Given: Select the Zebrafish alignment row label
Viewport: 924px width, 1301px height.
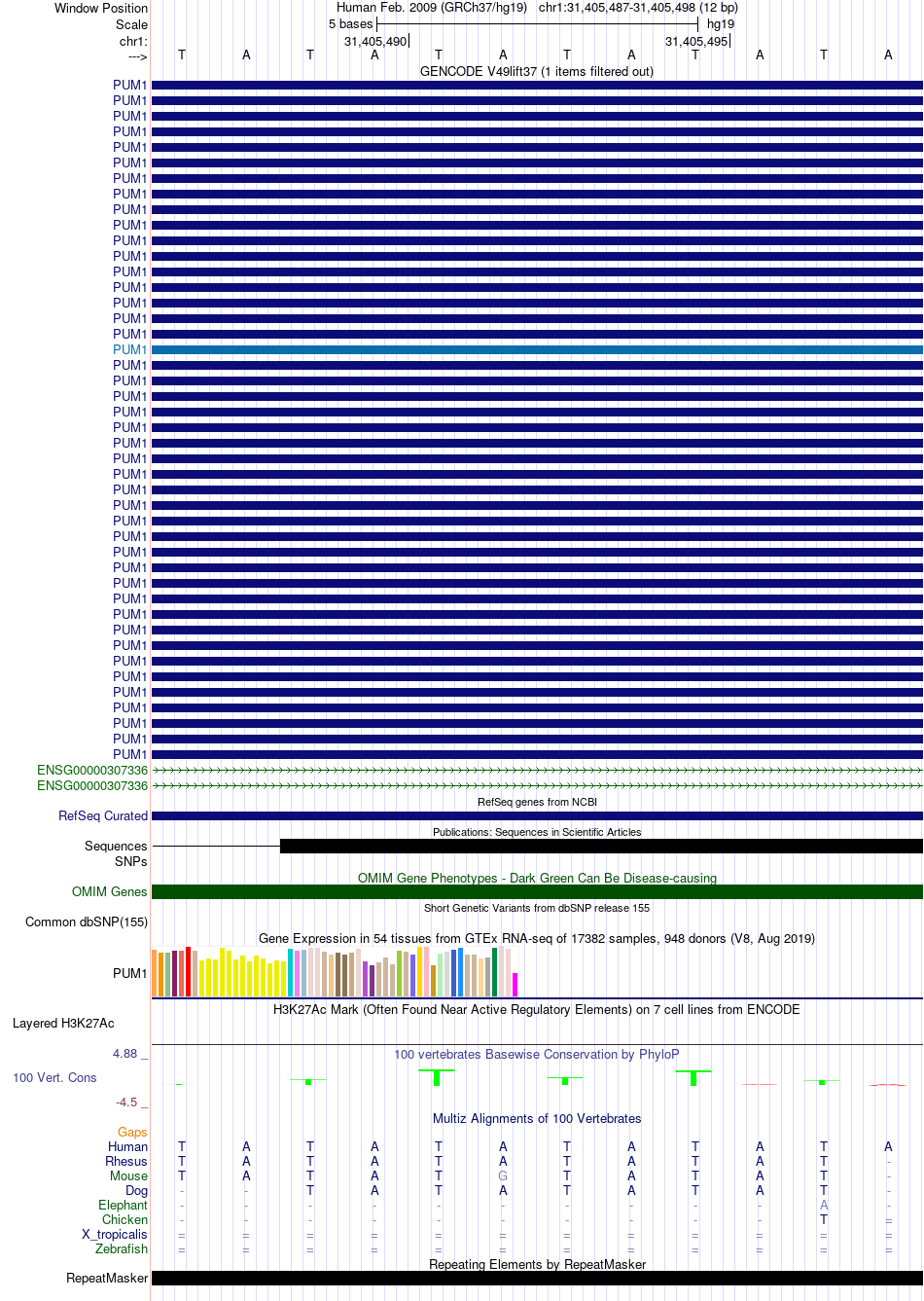Looking at the screenshot, I should [122, 1248].
